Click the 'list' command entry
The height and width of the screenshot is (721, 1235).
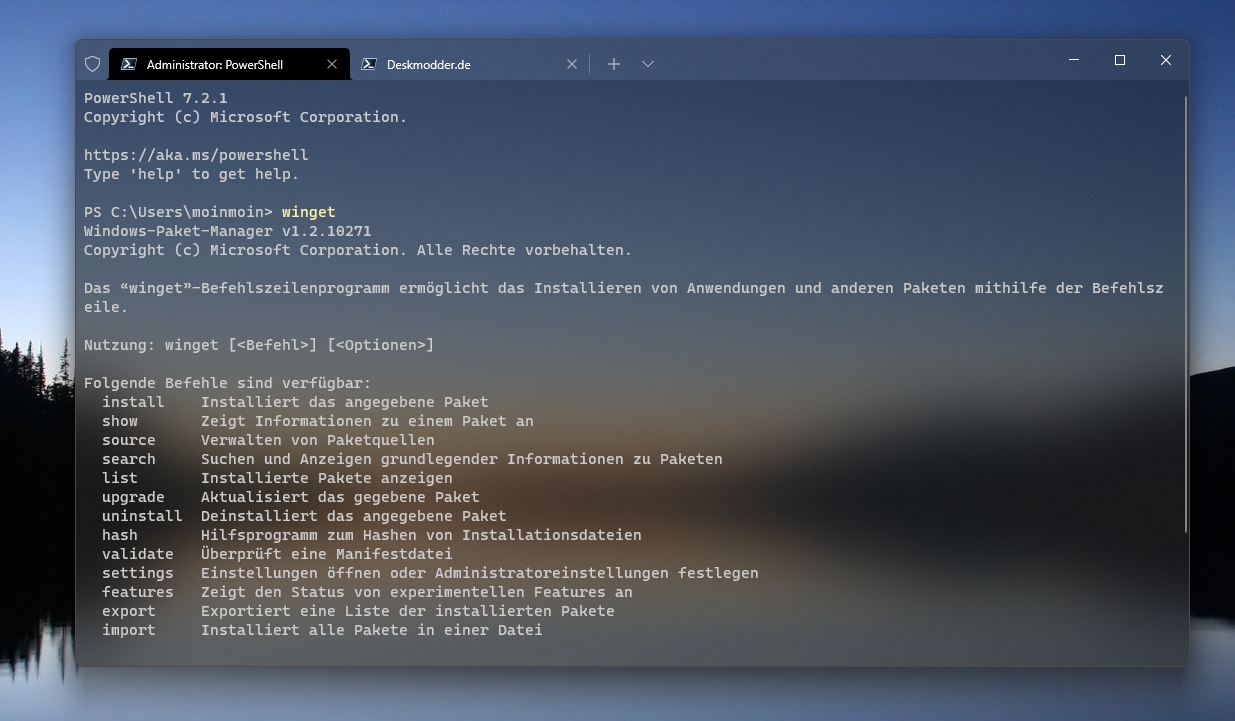[120, 479]
